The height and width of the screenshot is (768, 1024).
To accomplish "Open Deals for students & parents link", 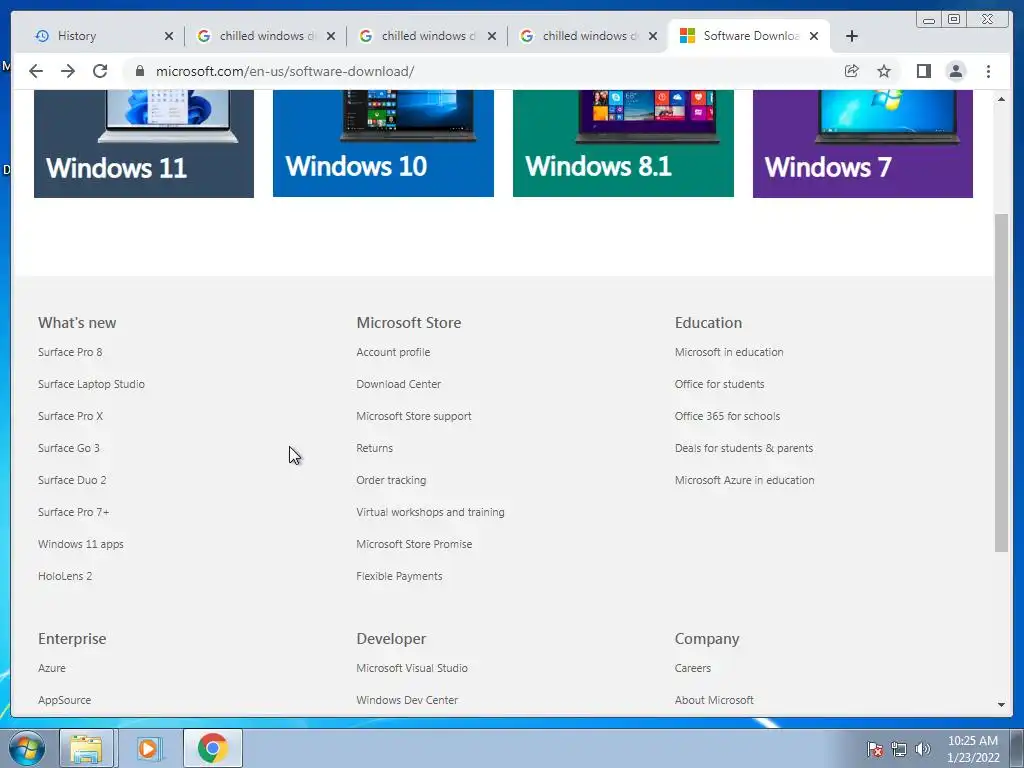I will coord(744,448).
